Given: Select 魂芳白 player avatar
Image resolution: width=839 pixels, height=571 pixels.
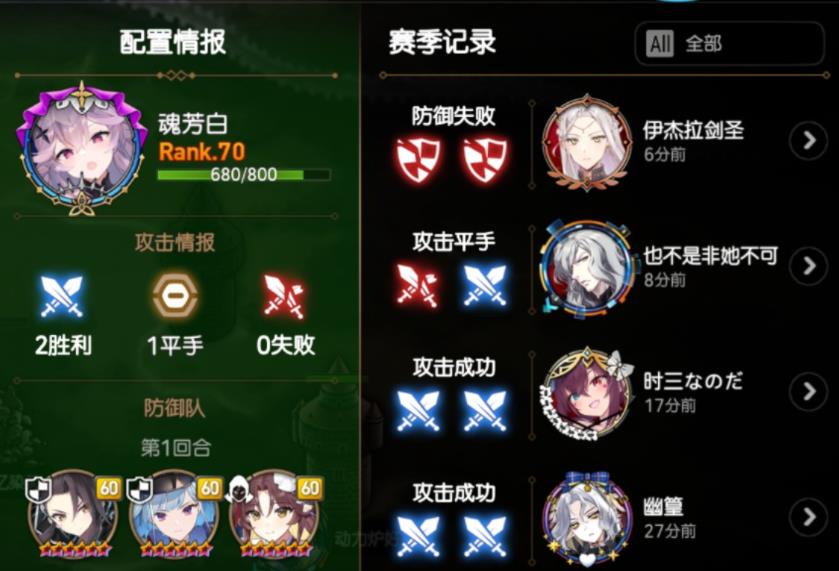Looking at the screenshot, I should 82,148.
